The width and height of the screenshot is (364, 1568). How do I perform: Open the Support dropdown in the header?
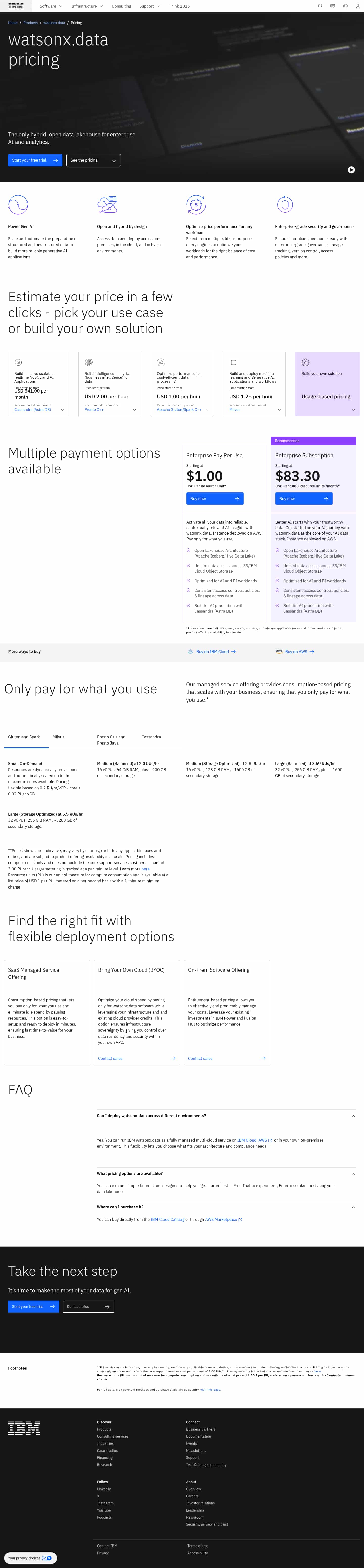149,6
